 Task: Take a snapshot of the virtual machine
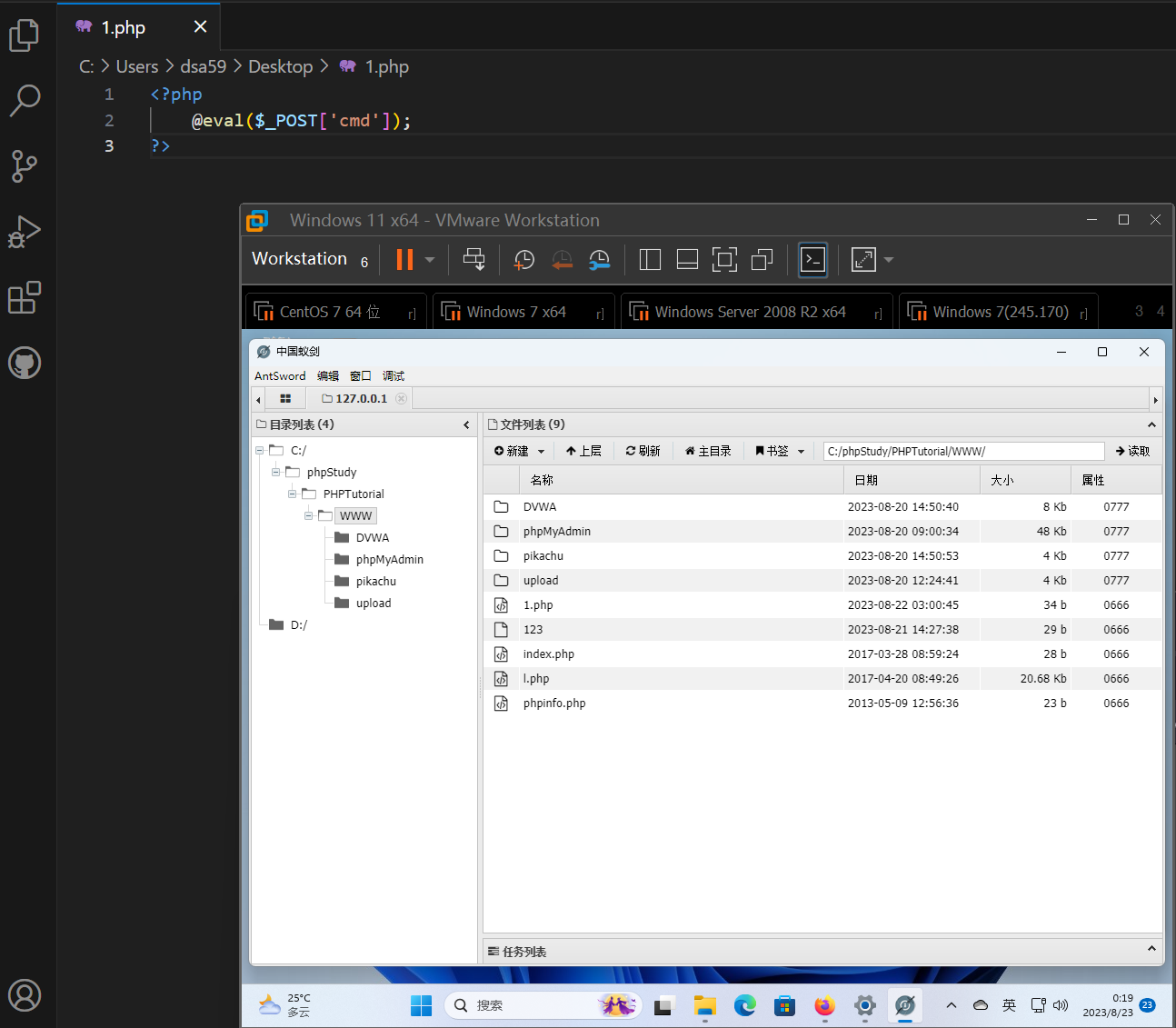[x=523, y=260]
